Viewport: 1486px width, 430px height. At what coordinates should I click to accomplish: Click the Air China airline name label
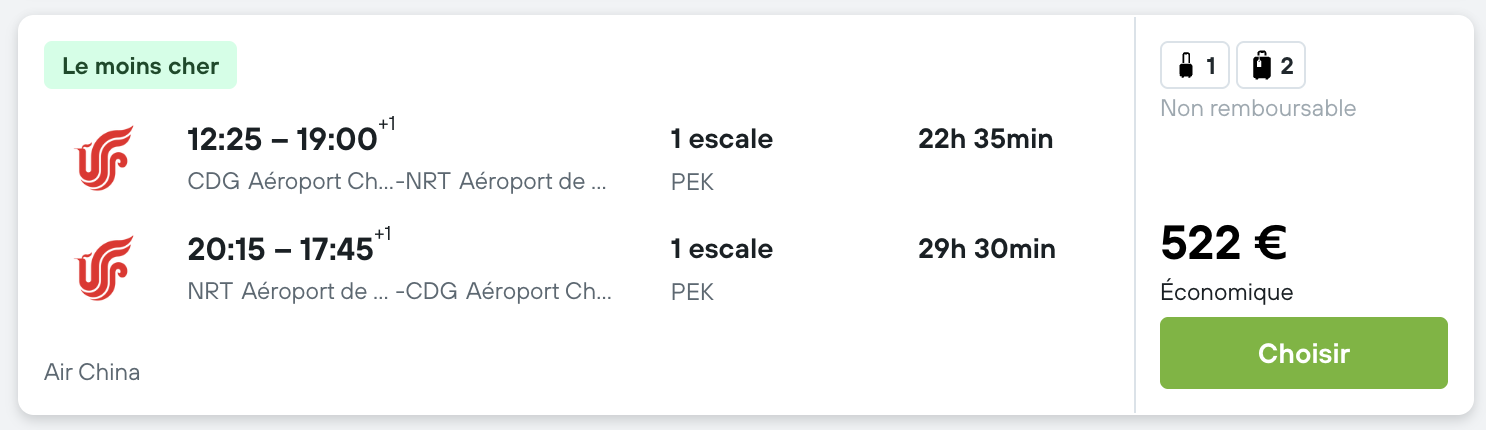click(92, 372)
